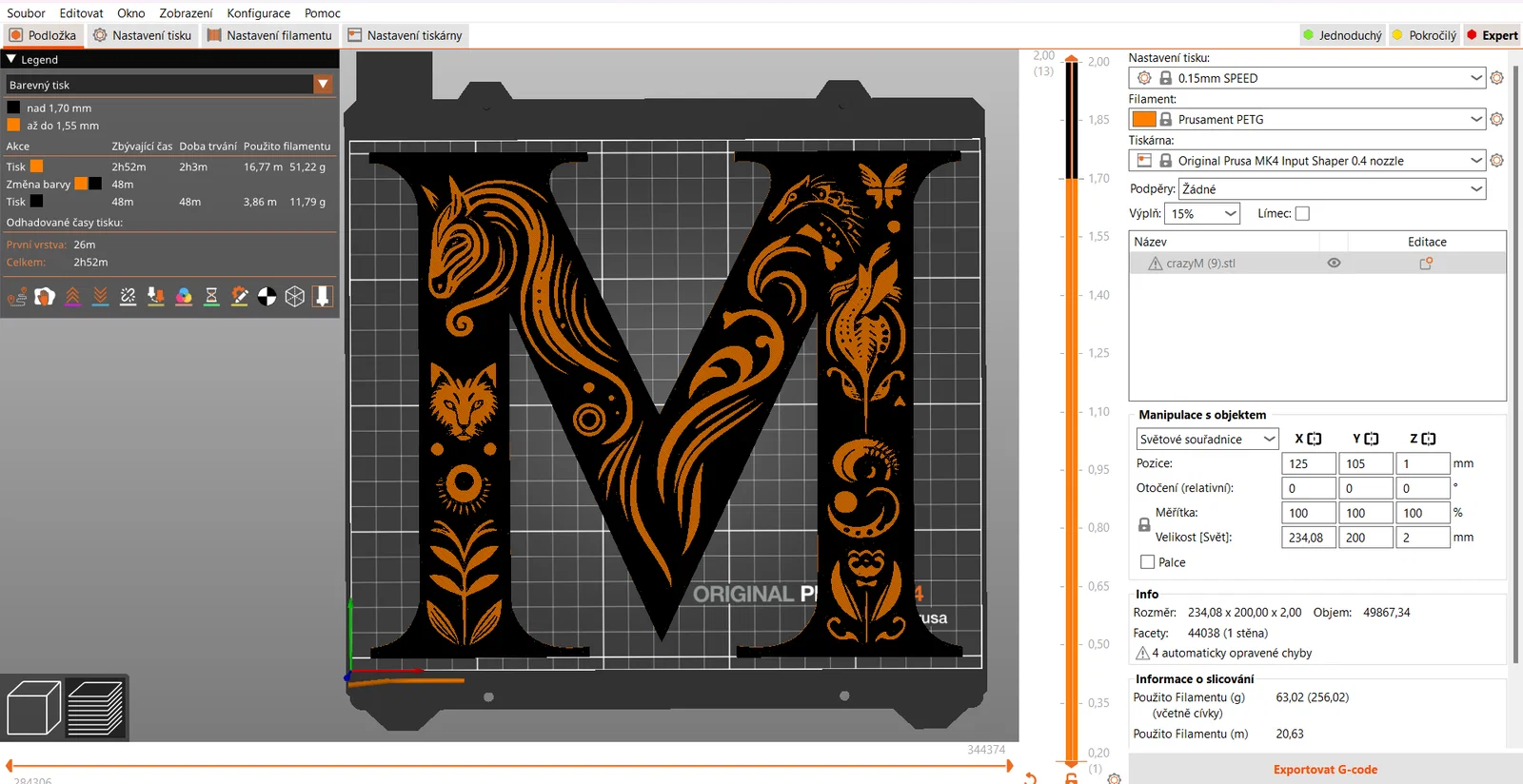Click warning triangle icon beside crazyM (9).stl
The width and height of the screenshot is (1523, 784).
coord(1156,264)
